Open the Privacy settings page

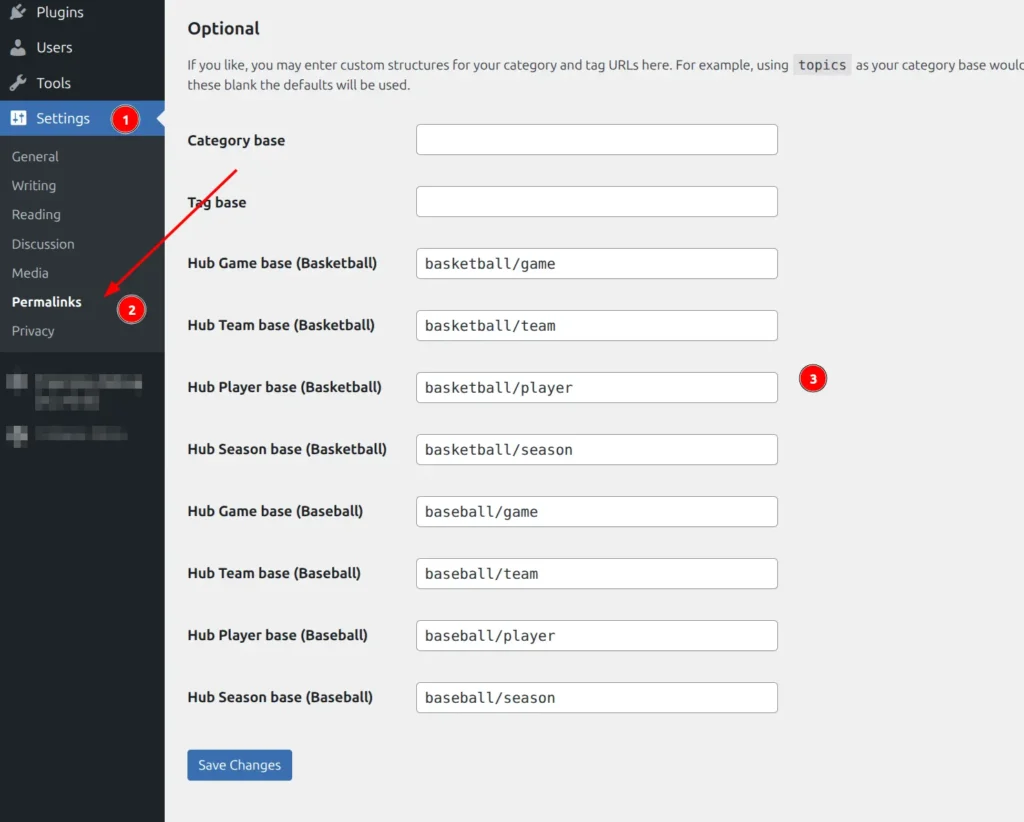(x=33, y=331)
